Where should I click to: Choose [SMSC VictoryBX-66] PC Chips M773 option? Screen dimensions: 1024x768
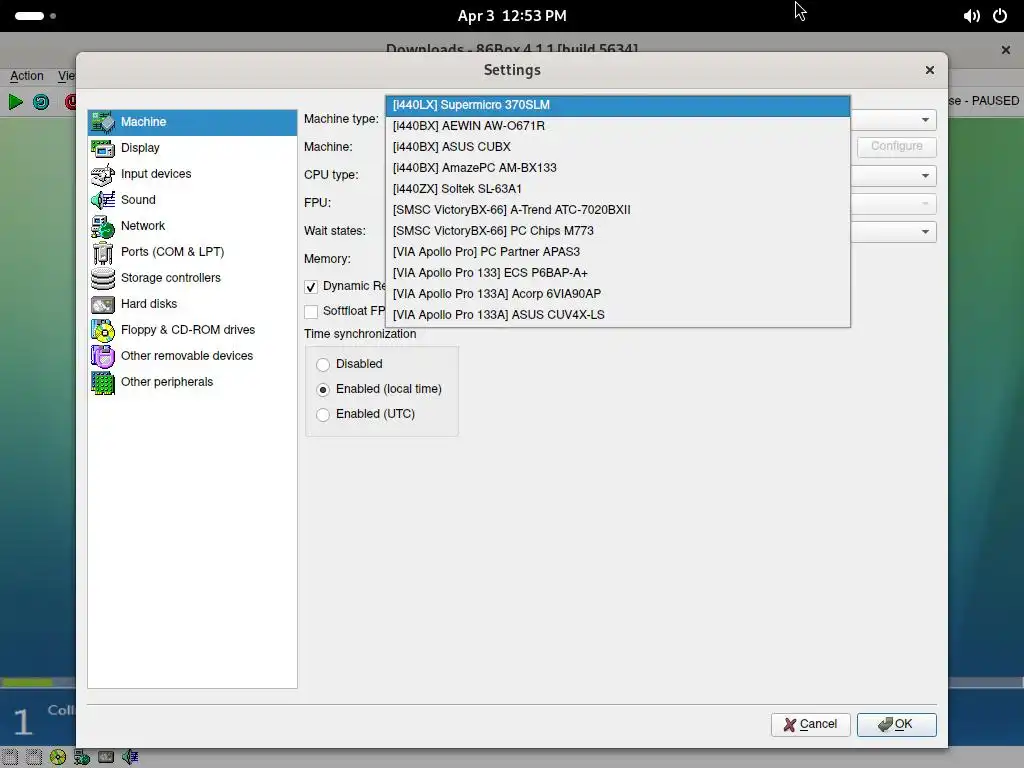tap(618, 231)
